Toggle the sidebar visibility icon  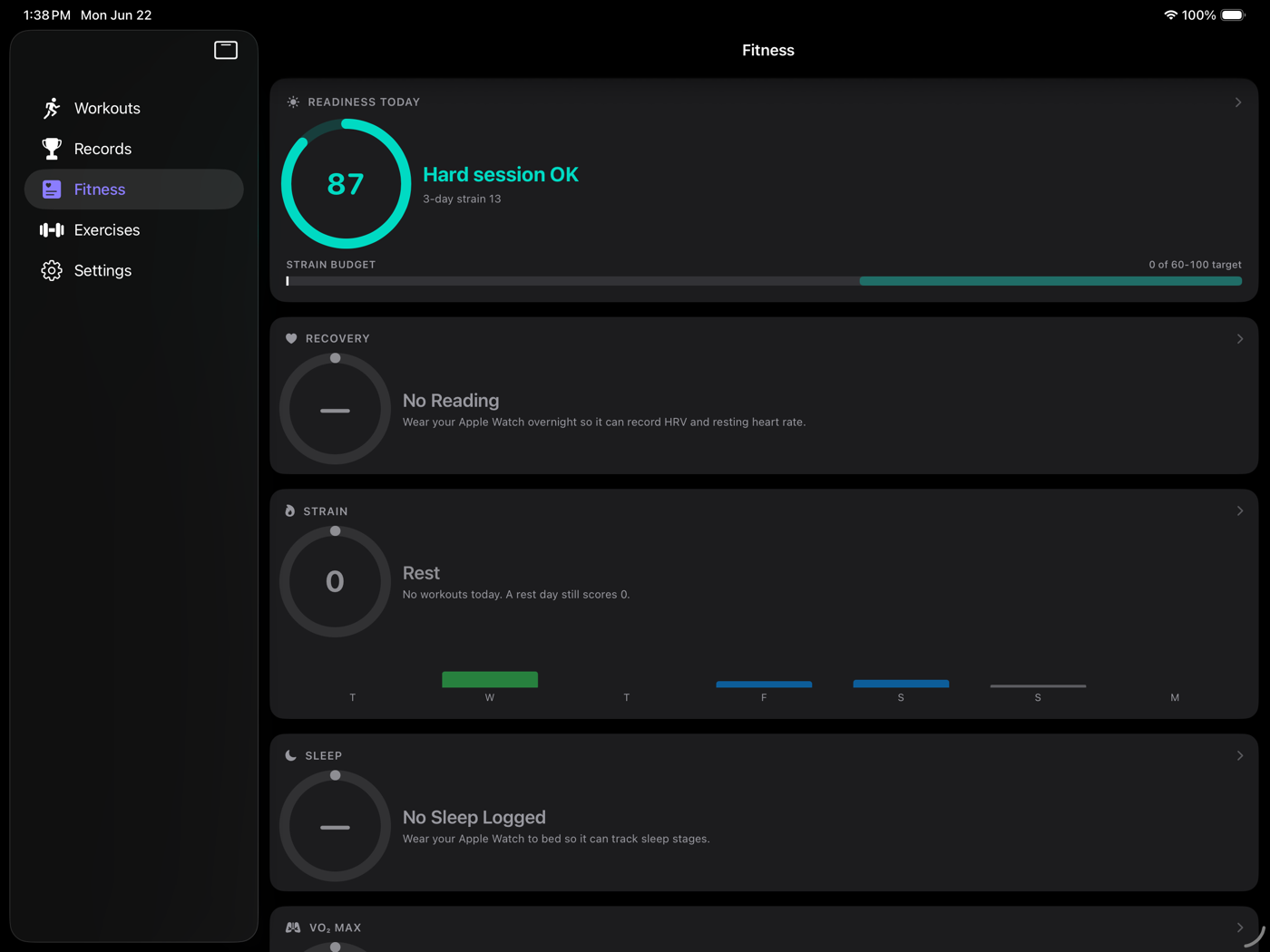(x=226, y=50)
